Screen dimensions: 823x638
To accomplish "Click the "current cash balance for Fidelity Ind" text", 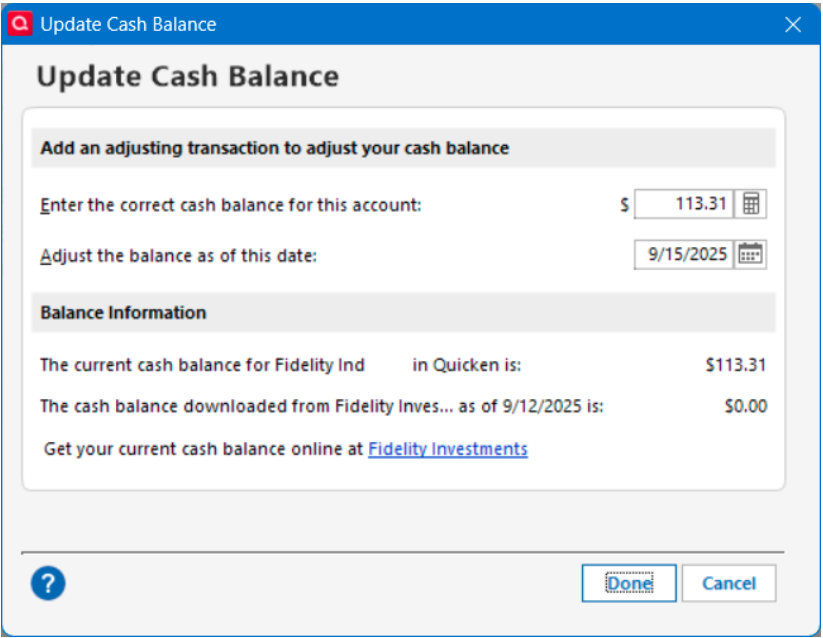I will pos(202,365).
